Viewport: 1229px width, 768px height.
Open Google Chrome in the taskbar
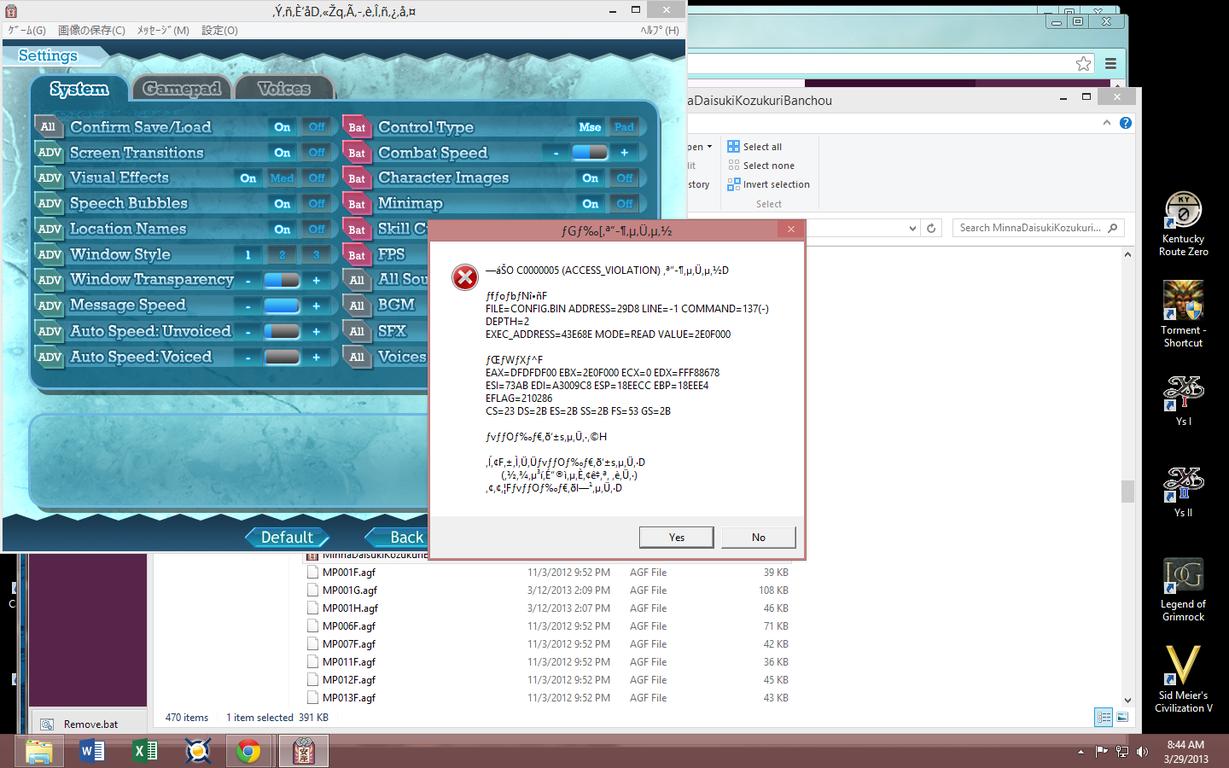[248, 751]
